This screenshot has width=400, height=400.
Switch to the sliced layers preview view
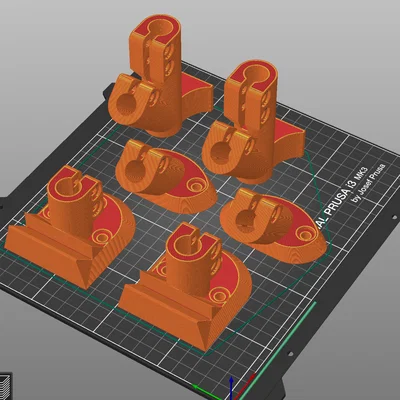(5, 387)
